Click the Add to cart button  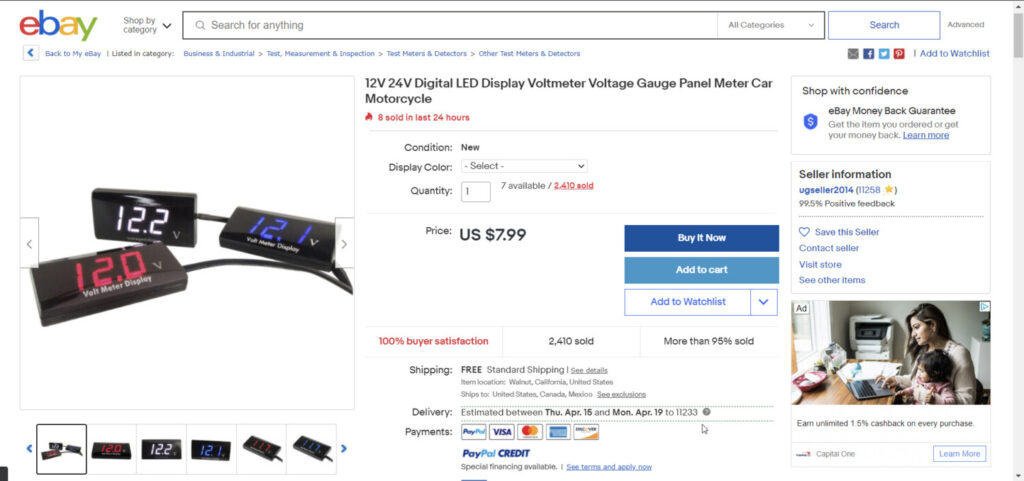[x=701, y=270]
